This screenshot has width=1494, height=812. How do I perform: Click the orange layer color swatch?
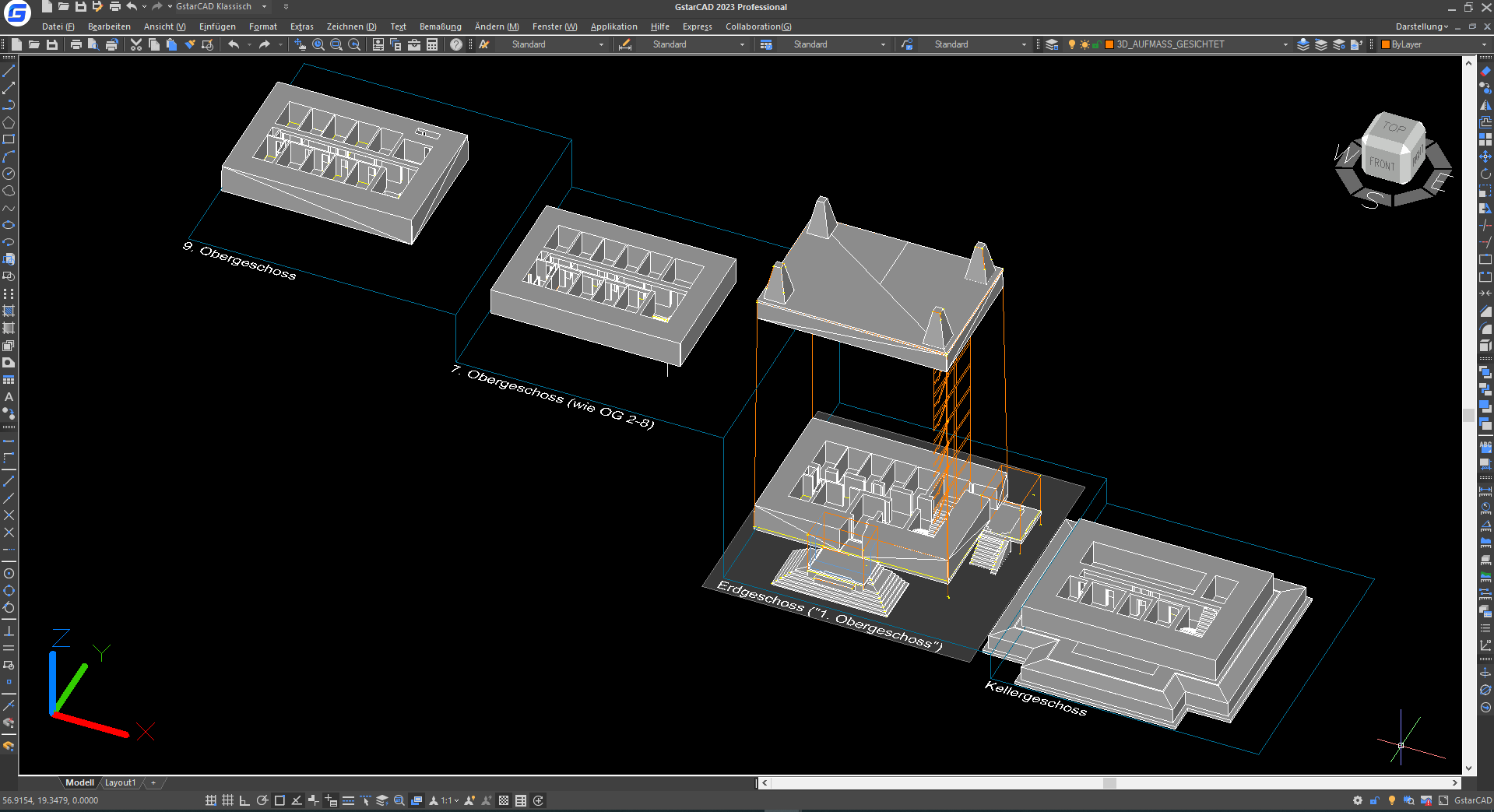point(1109,45)
